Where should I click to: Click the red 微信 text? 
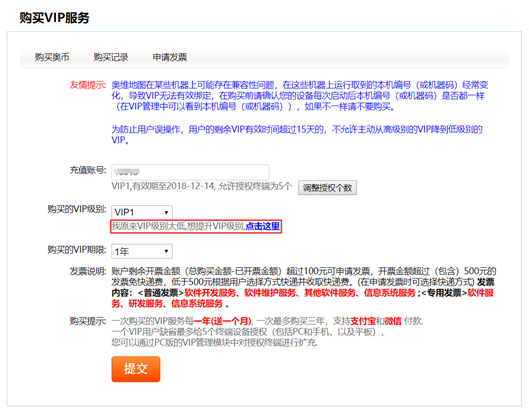393,321
